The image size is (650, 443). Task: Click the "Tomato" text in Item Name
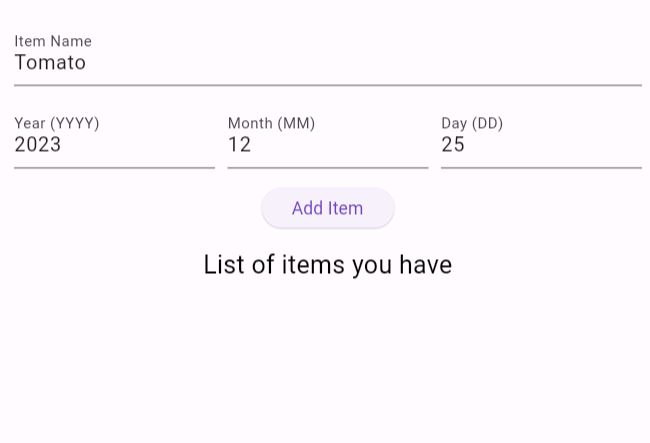[50, 63]
